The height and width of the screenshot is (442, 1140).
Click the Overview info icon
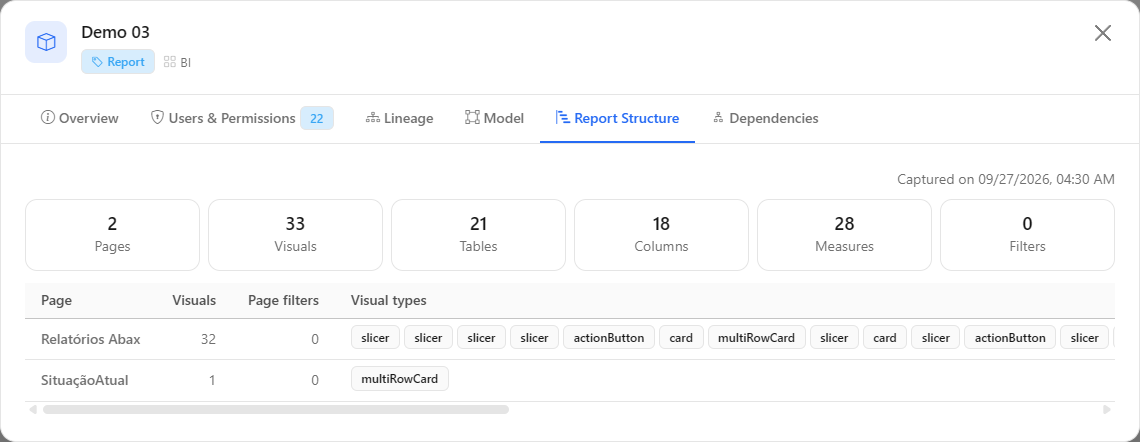pyautogui.click(x=48, y=118)
